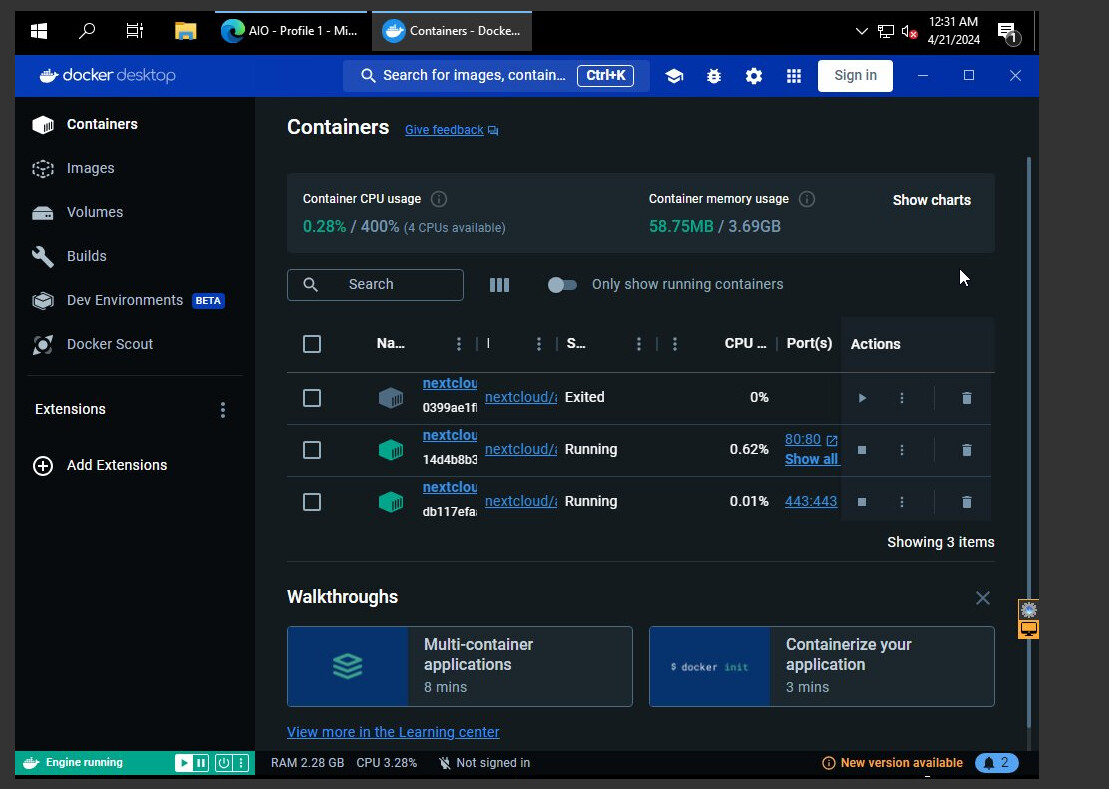Go to Images in the sidebar
The width and height of the screenshot is (1109, 789).
pyautogui.click(x=90, y=168)
